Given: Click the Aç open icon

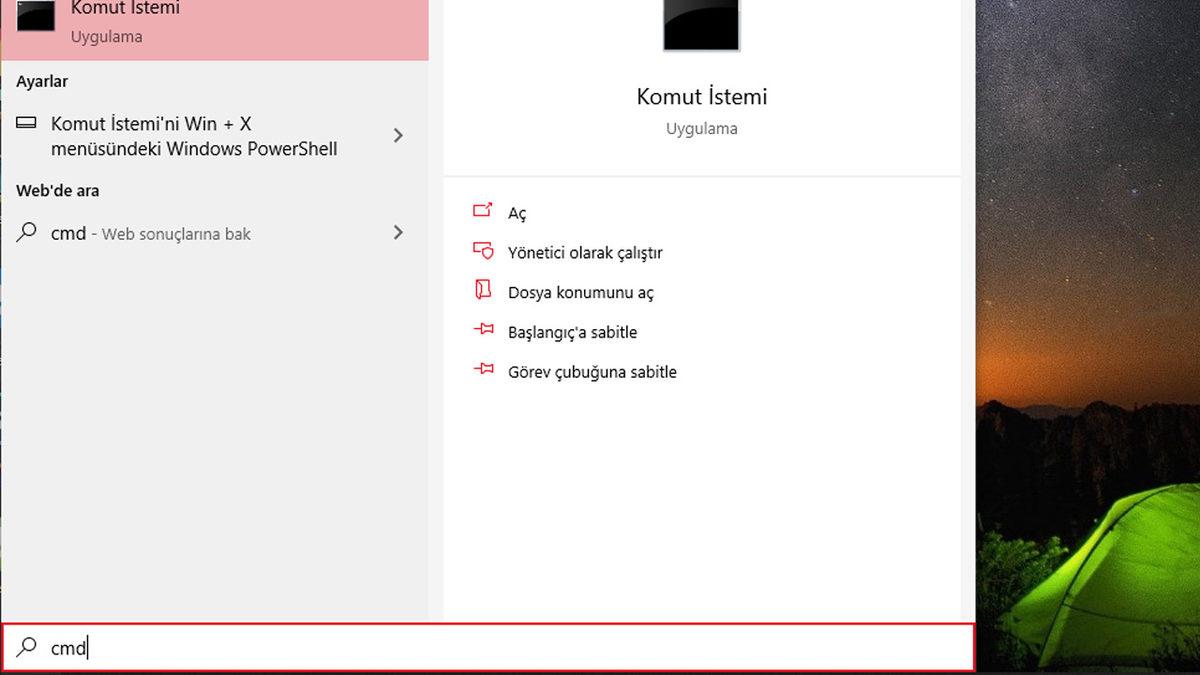Looking at the screenshot, I should tap(483, 211).
